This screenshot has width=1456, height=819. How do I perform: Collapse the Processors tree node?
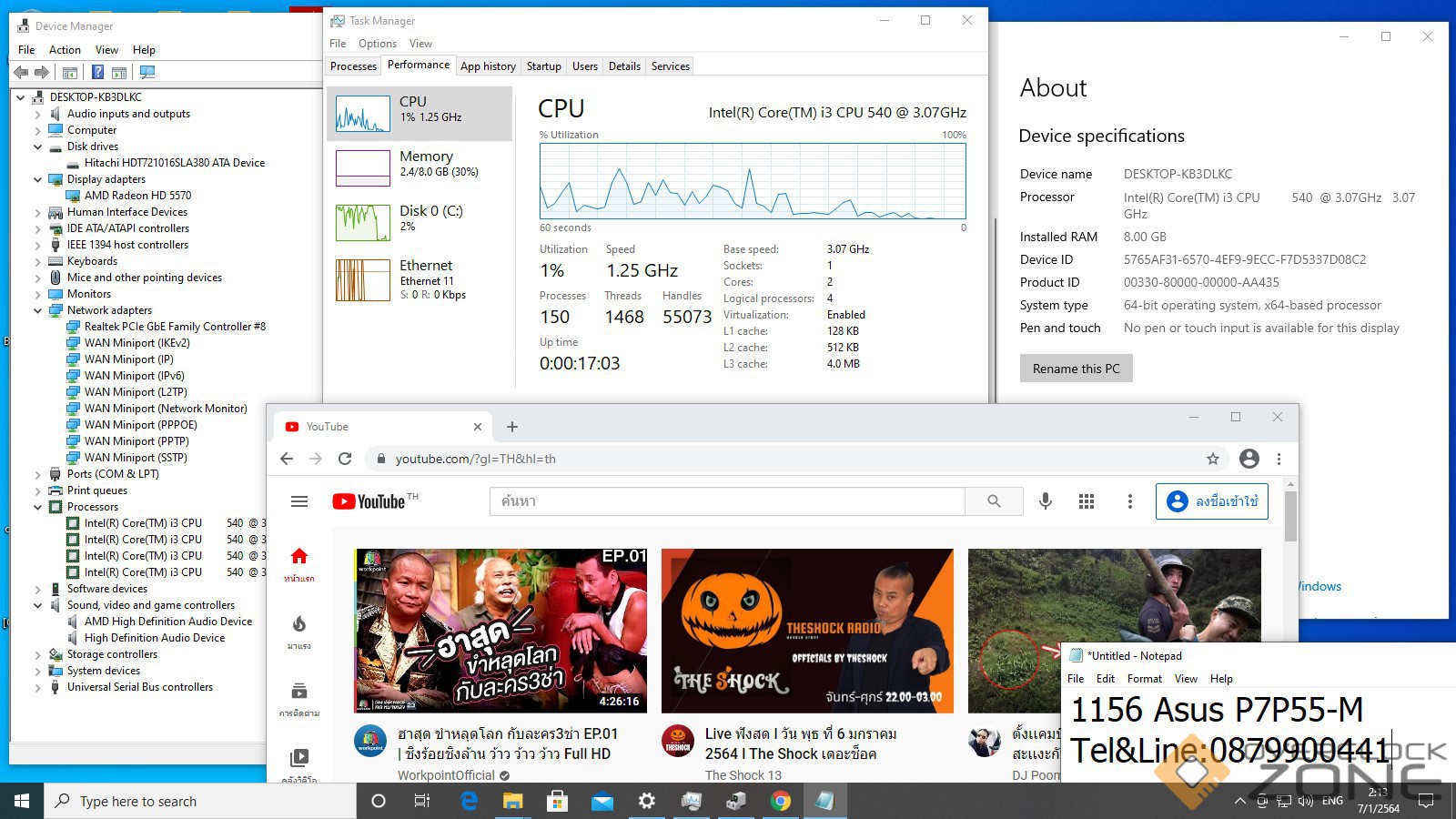(38, 507)
